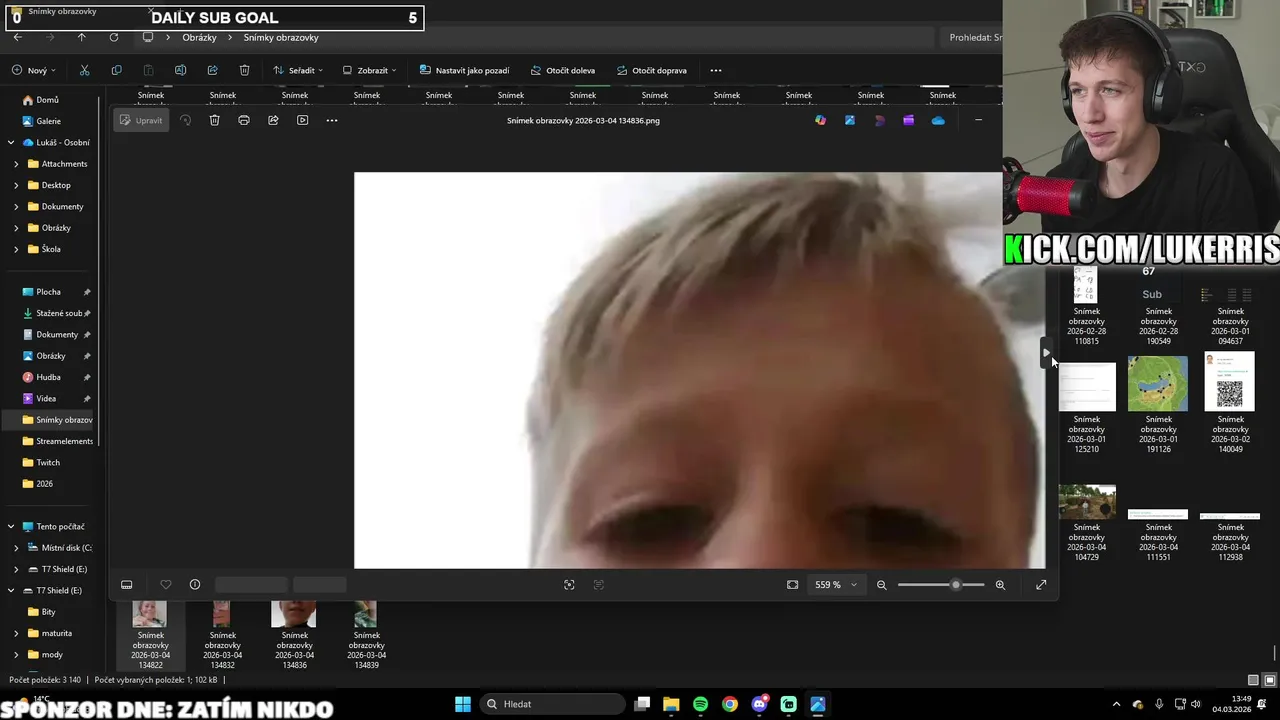Click the Hledat search box on taskbar

[550, 704]
